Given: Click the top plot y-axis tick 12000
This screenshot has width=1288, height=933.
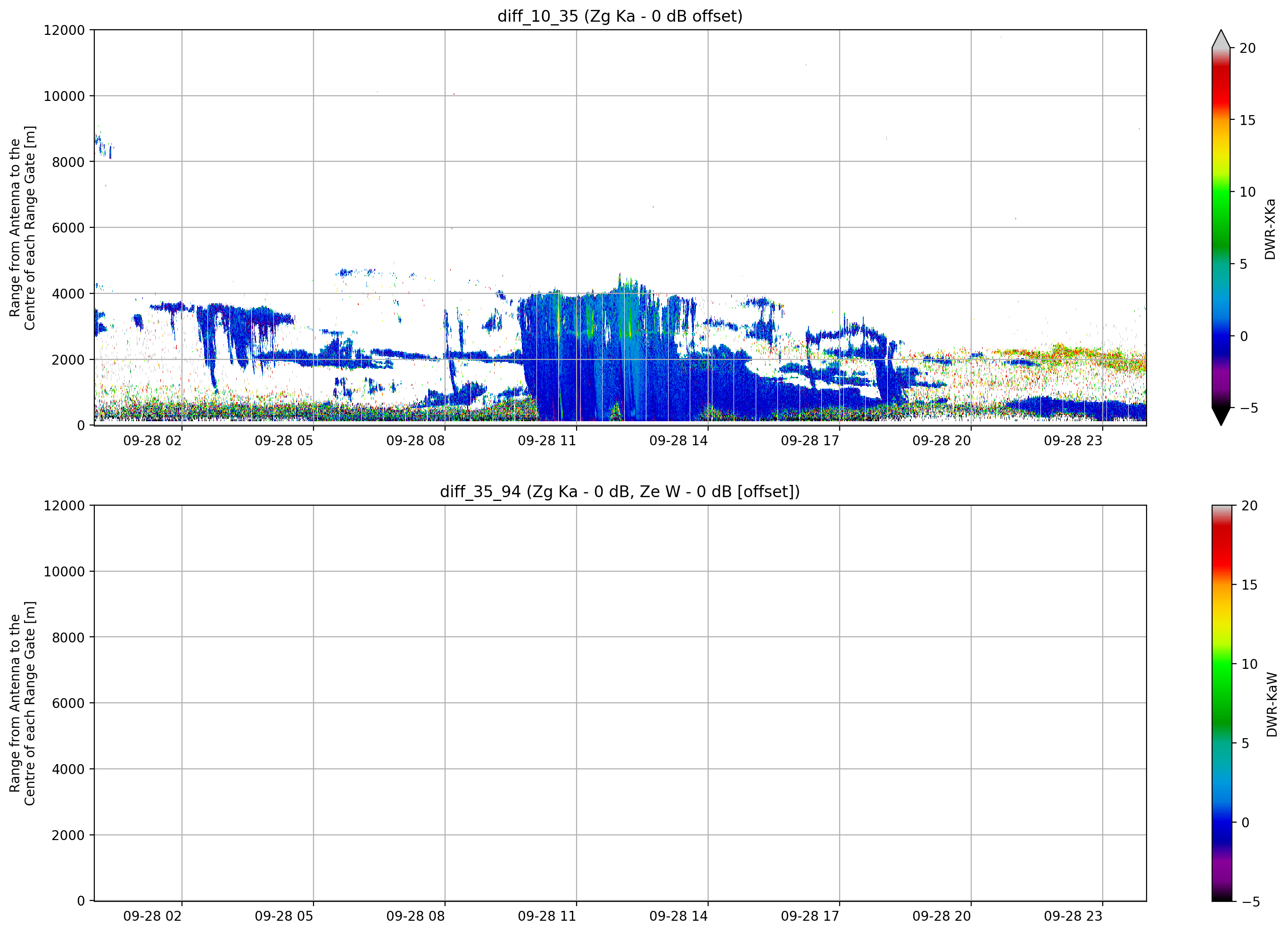Looking at the screenshot, I should (x=64, y=30).
